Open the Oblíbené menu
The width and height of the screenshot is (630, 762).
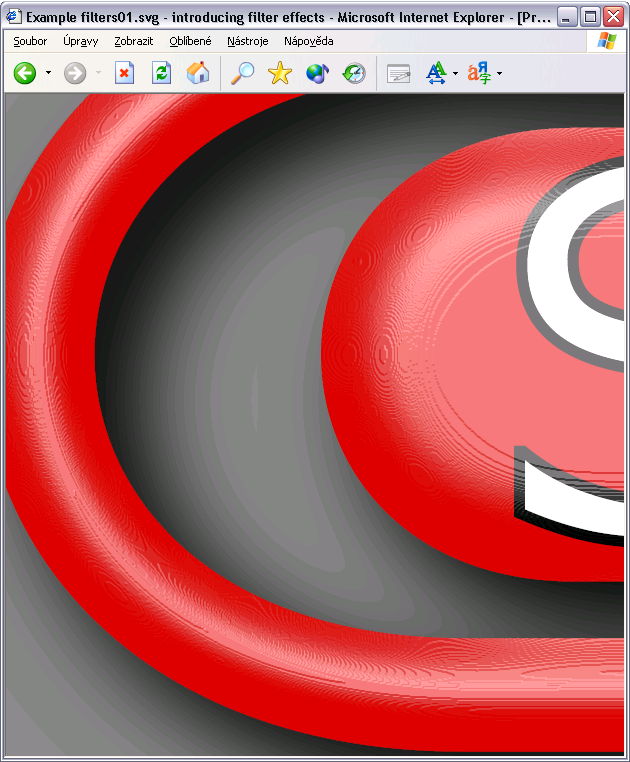point(190,41)
